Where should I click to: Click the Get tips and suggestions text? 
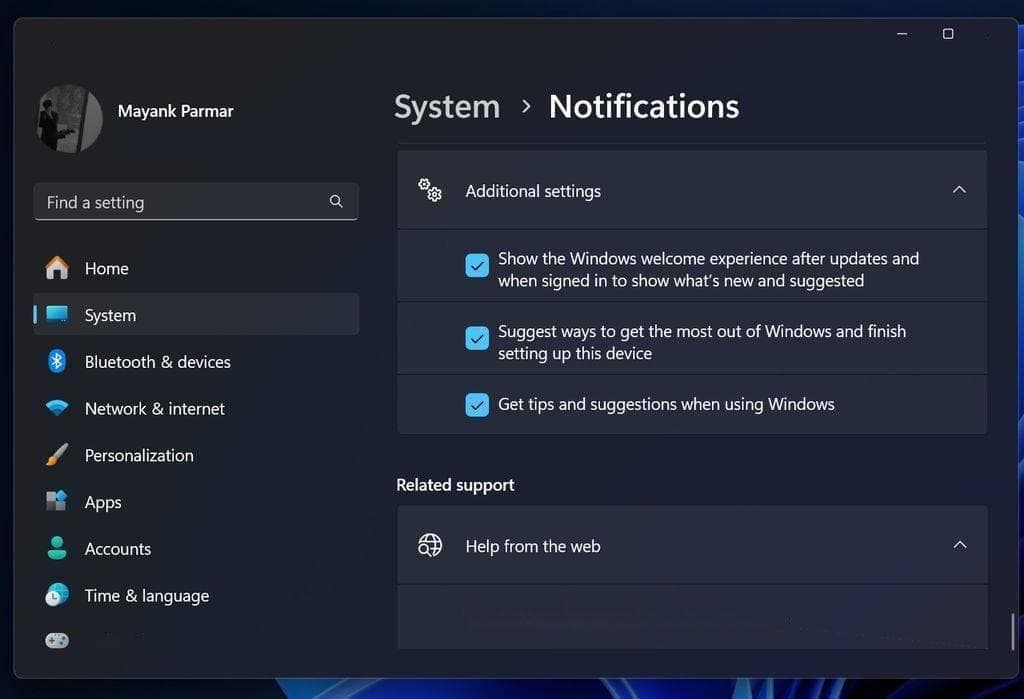point(666,404)
